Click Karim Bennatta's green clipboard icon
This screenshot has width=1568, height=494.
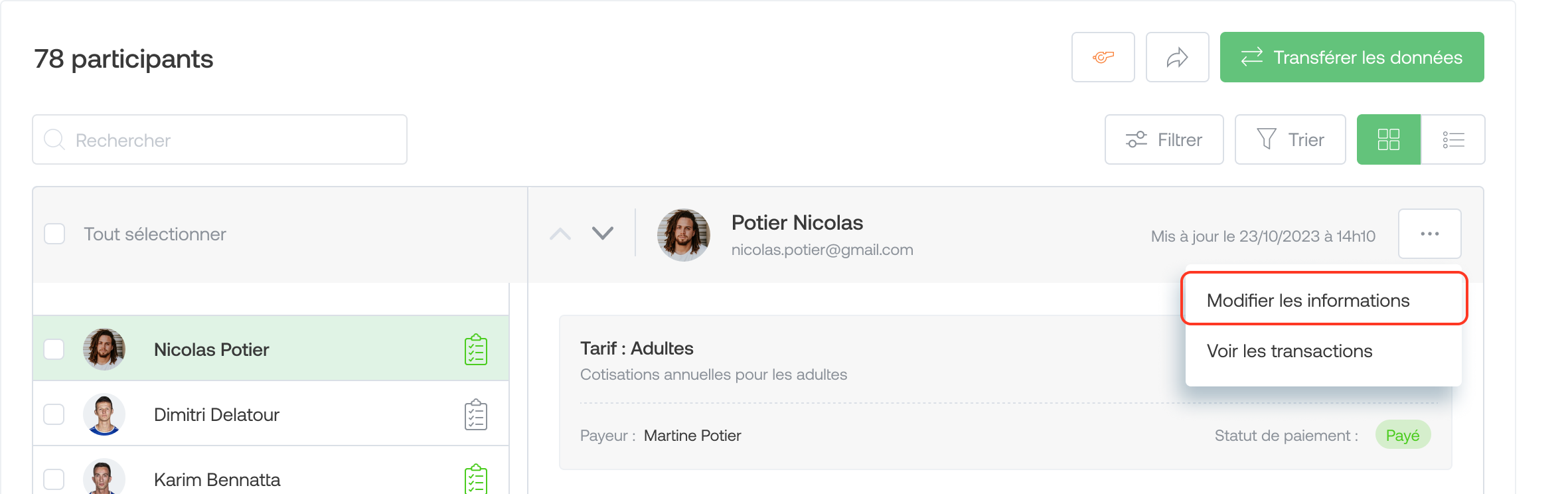[476, 479]
